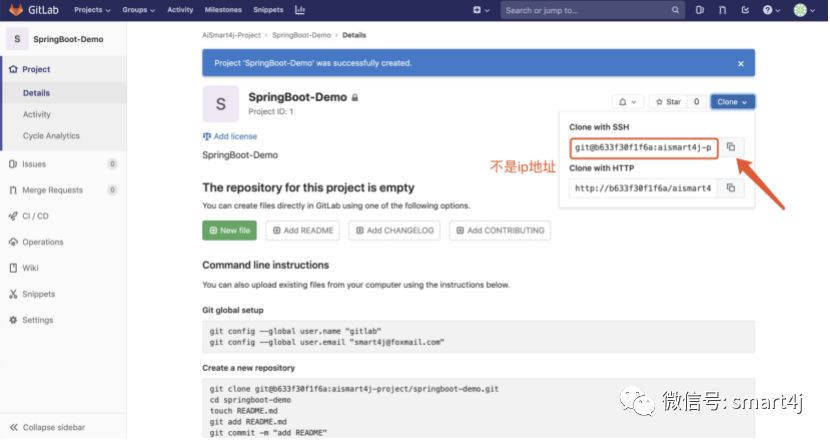Click SpringBoot-Demo breadcrumb link
This screenshot has height=440, width=830.
point(301,35)
